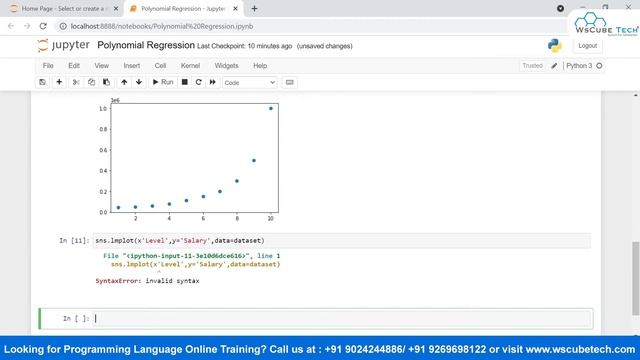
Task: Cut selected cells with the scissors icon
Action: (76, 82)
